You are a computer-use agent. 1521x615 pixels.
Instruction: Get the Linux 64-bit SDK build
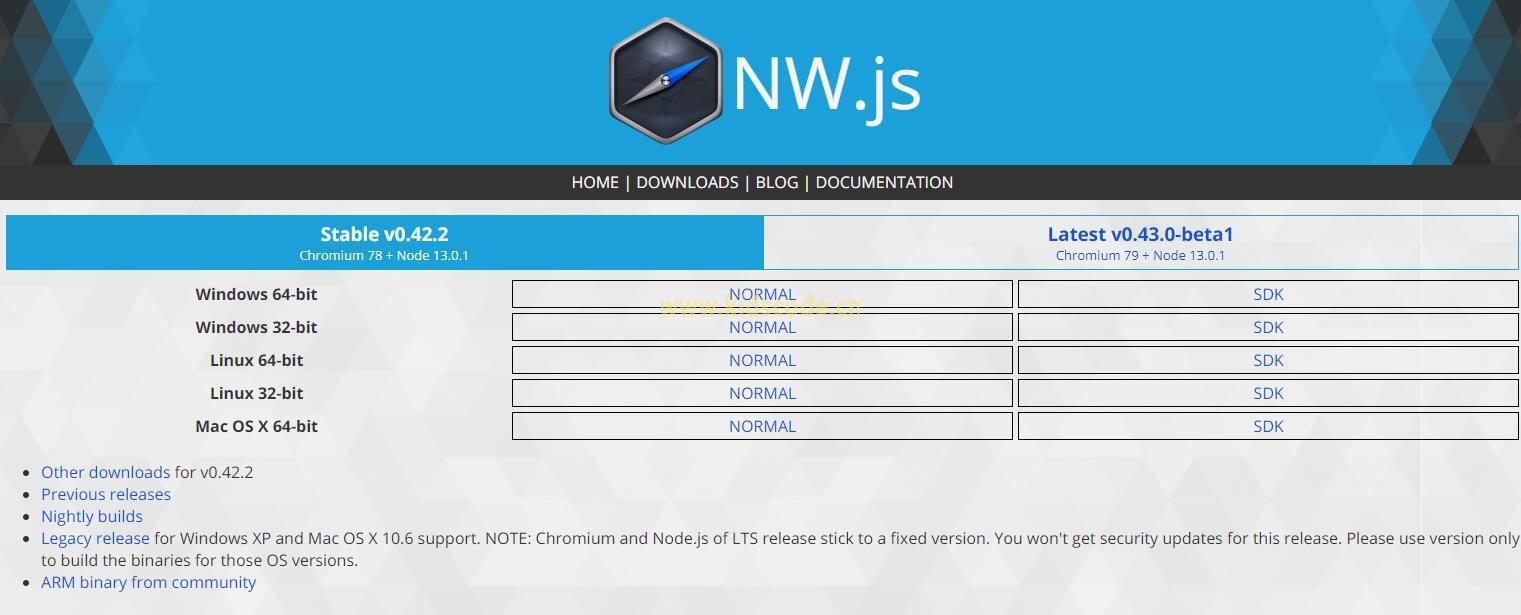point(1268,360)
